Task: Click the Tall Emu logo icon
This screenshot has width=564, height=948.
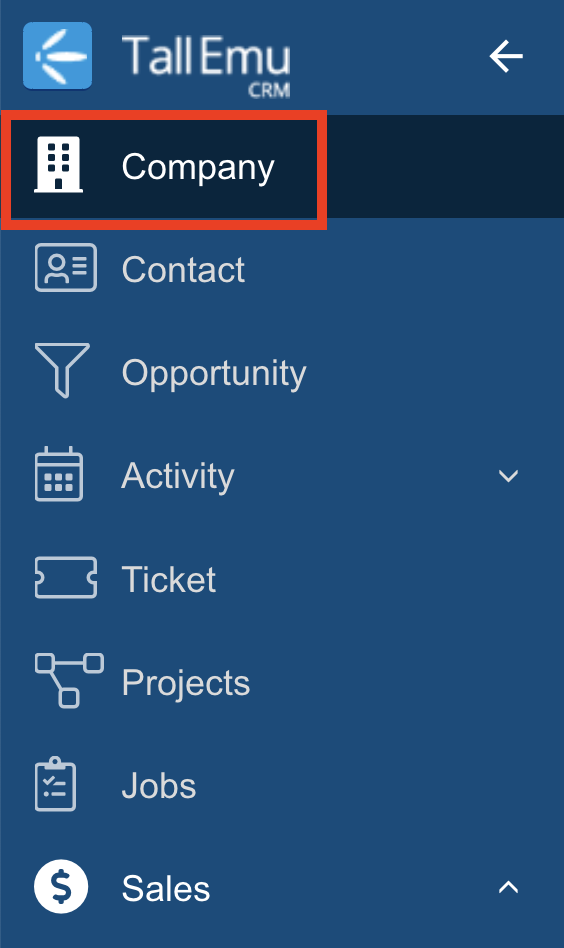Action: [57, 56]
